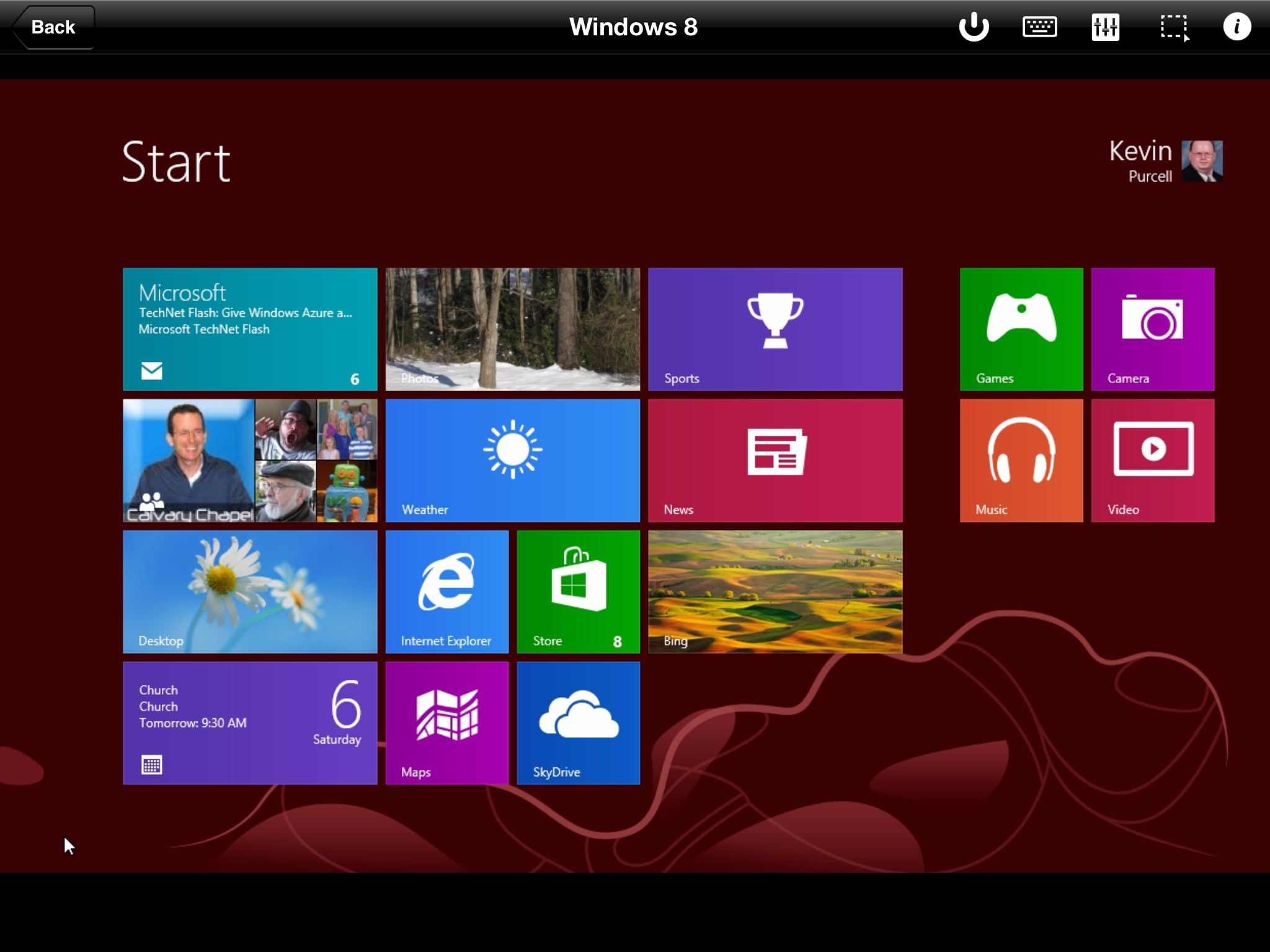Click the Kevin user name
Viewport: 1270px width, 952px height.
1140,151
